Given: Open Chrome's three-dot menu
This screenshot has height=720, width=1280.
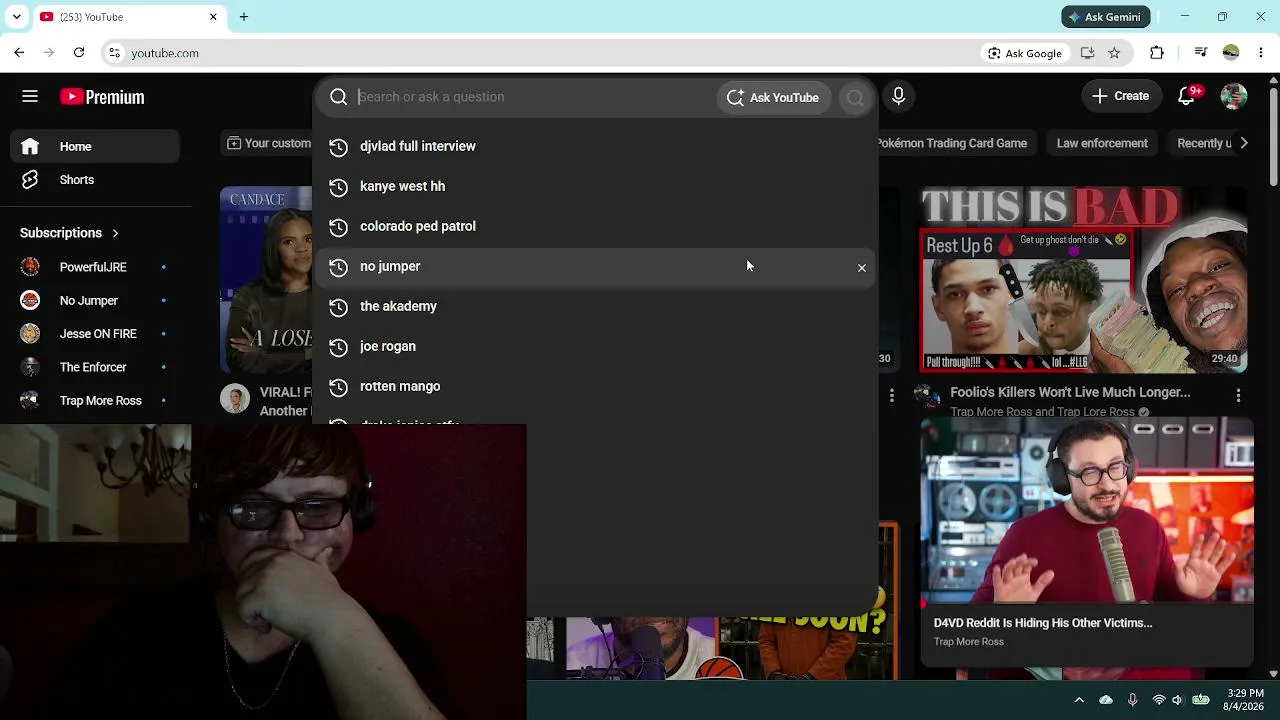Looking at the screenshot, I should (1260, 53).
